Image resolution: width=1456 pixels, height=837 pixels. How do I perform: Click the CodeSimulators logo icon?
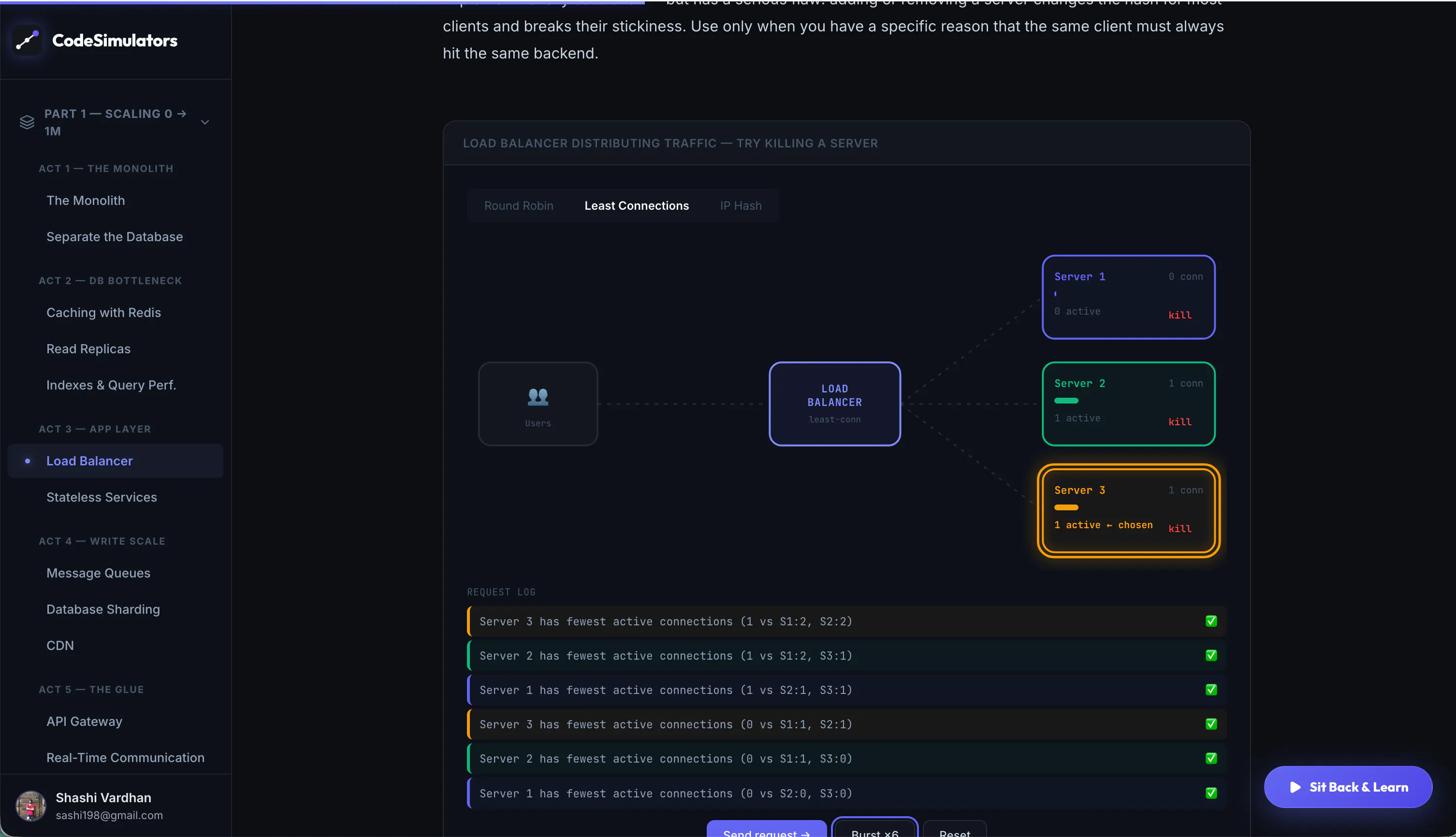pyautogui.click(x=27, y=40)
